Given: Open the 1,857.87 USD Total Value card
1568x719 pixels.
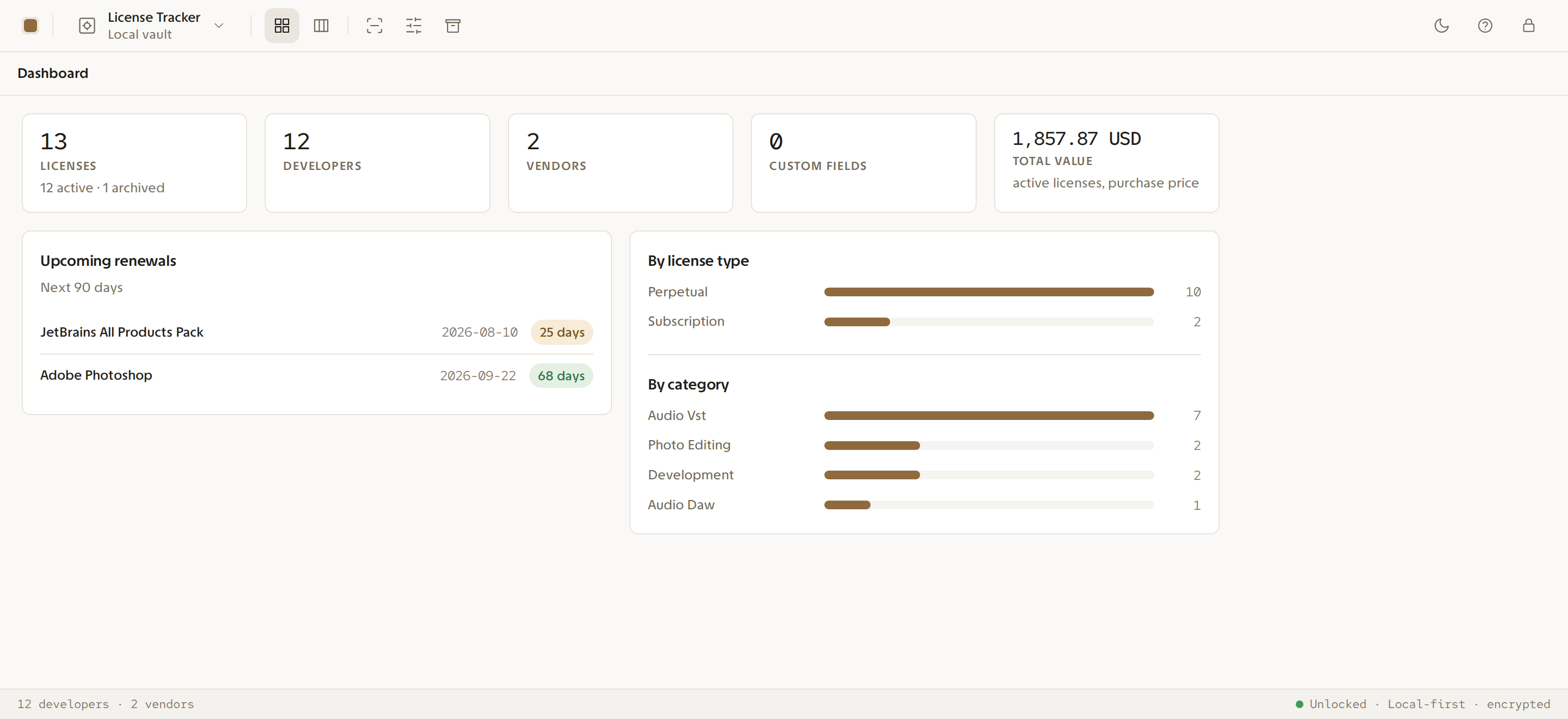Looking at the screenshot, I should (1106, 163).
